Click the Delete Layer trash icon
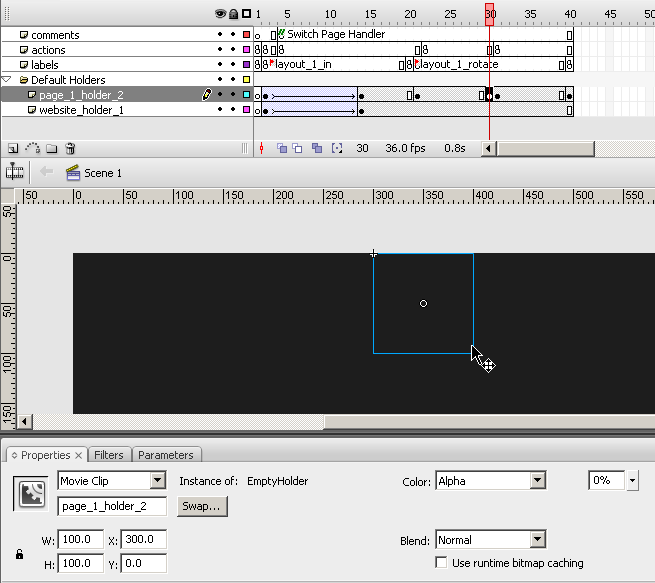The height and width of the screenshot is (583, 655). pos(70,148)
